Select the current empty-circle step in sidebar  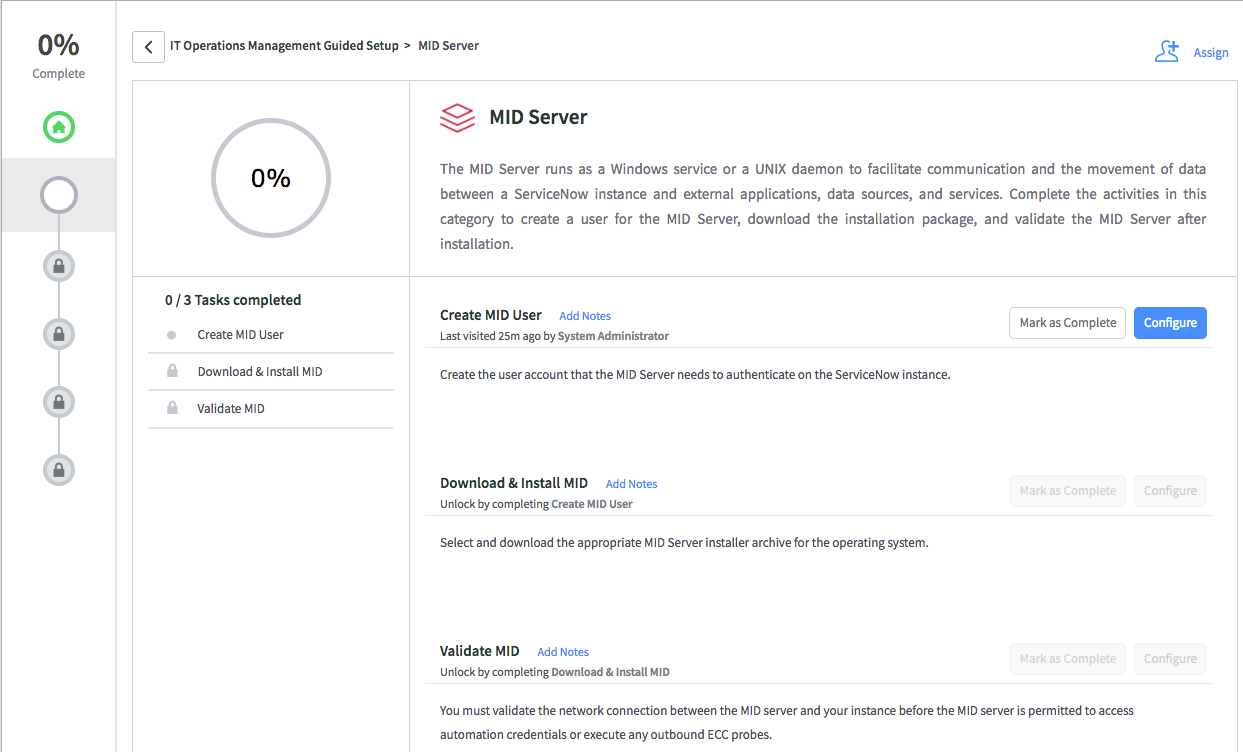coord(59,195)
